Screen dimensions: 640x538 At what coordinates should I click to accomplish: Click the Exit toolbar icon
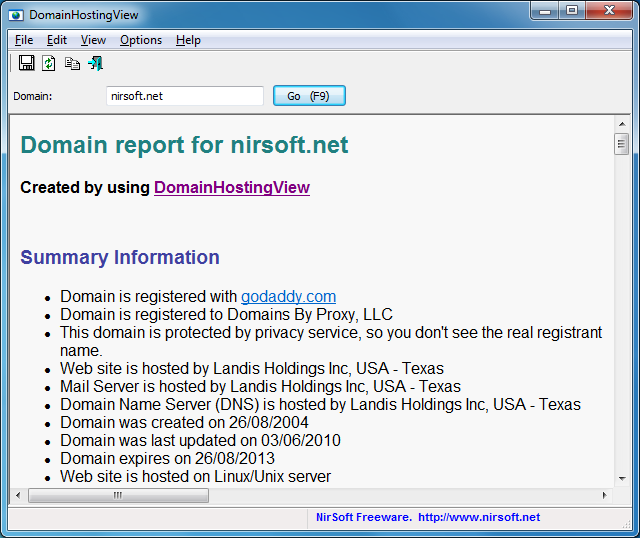tap(96, 63)
